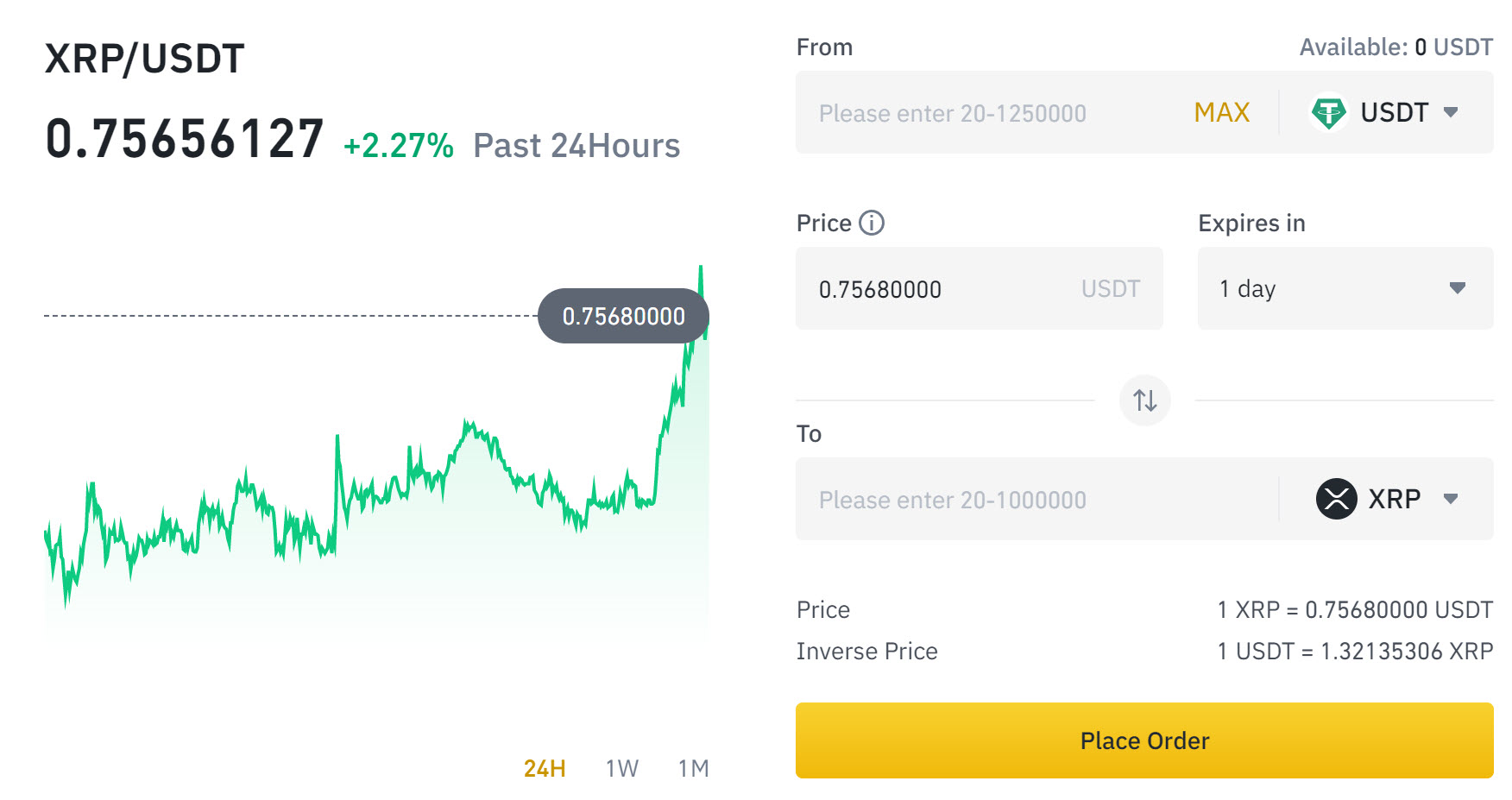Screen dimensions: 1512x800
Task: Click the Available 0 USDT balance text
Action: [1396, 47]
